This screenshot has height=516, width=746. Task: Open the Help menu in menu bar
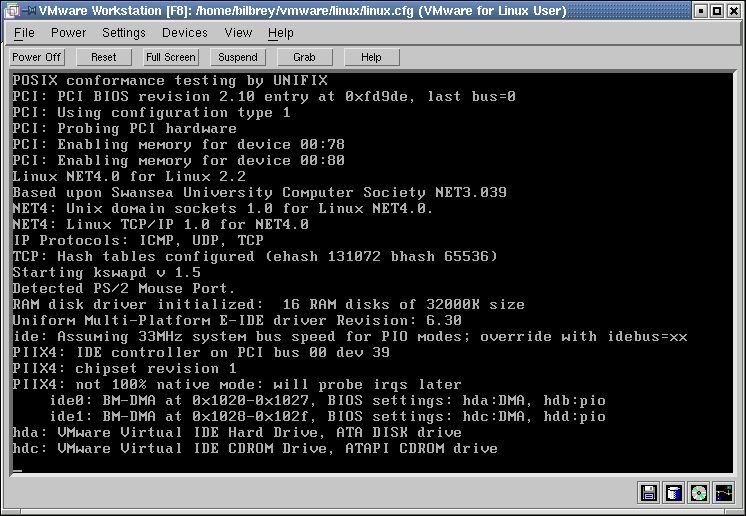281,33
